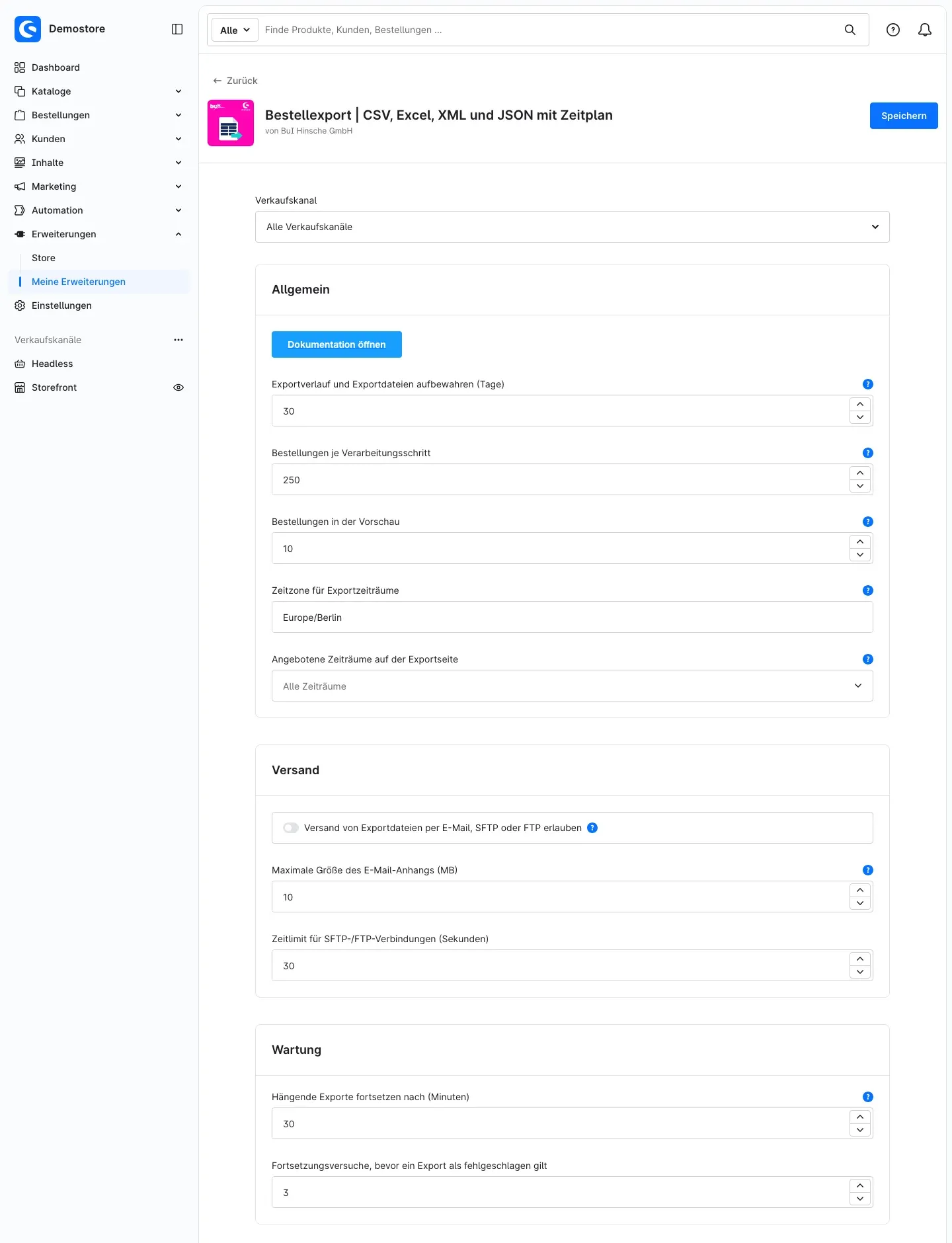This screenshot has height=1243, width=952.
Task: Click the Speichern button
Action: point(904,116)
